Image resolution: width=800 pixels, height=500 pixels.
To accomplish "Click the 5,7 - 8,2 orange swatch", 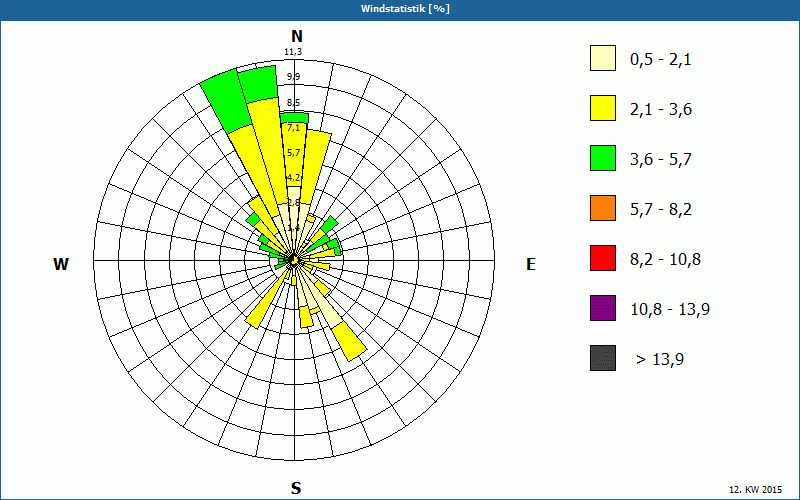I will tap(603, 208).
